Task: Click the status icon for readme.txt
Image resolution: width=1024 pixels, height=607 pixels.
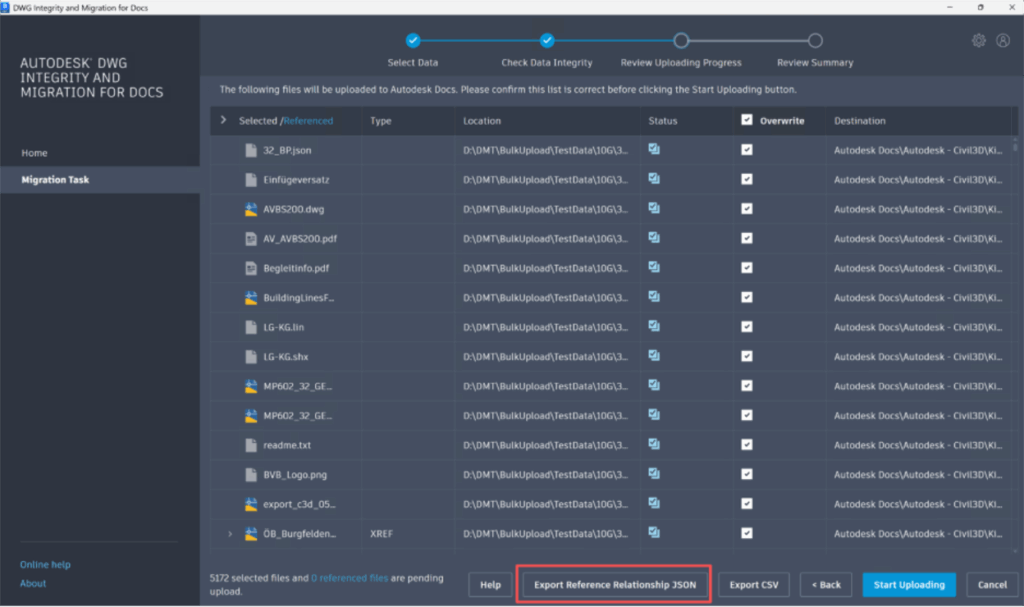Action: (654, 444)
